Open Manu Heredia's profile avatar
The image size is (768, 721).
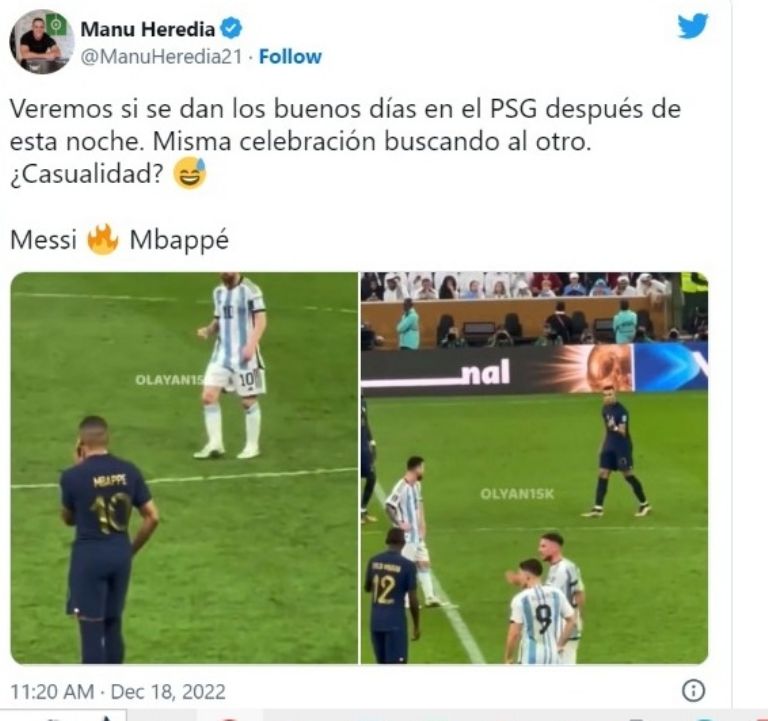pos(41,42)
